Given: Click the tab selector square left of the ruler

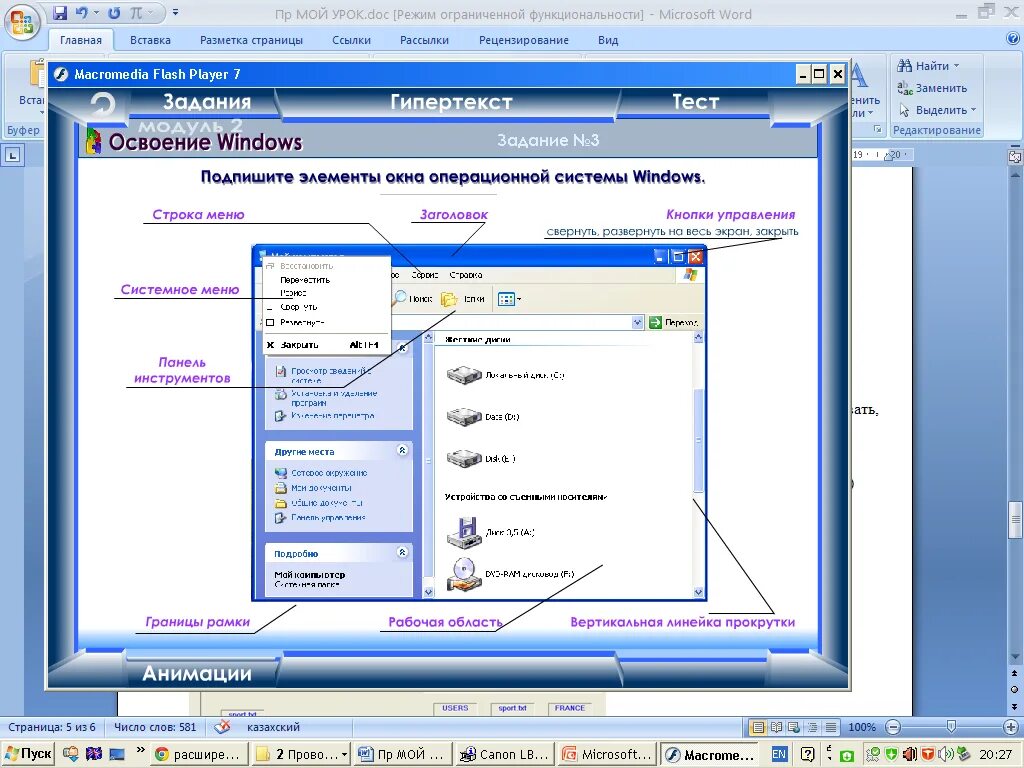Looking at the screenshot, I should tap(12, 155).
